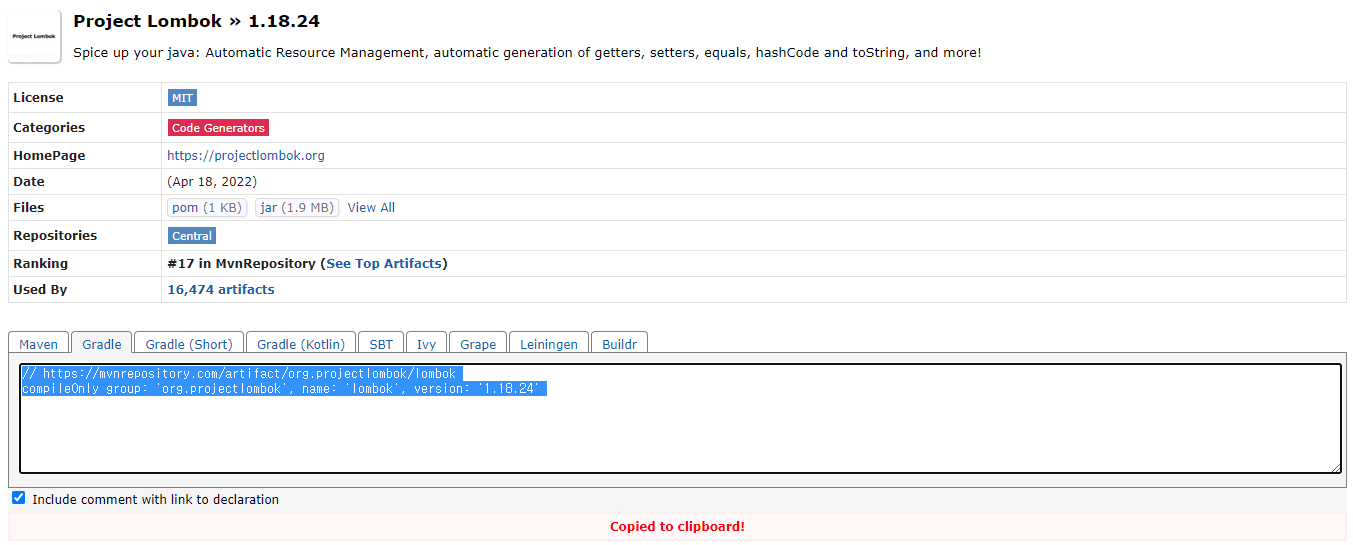1353x545 pixels.
Task: Switch to the Gradle (Kotlin) tab
Action: (x=301, y=343)
